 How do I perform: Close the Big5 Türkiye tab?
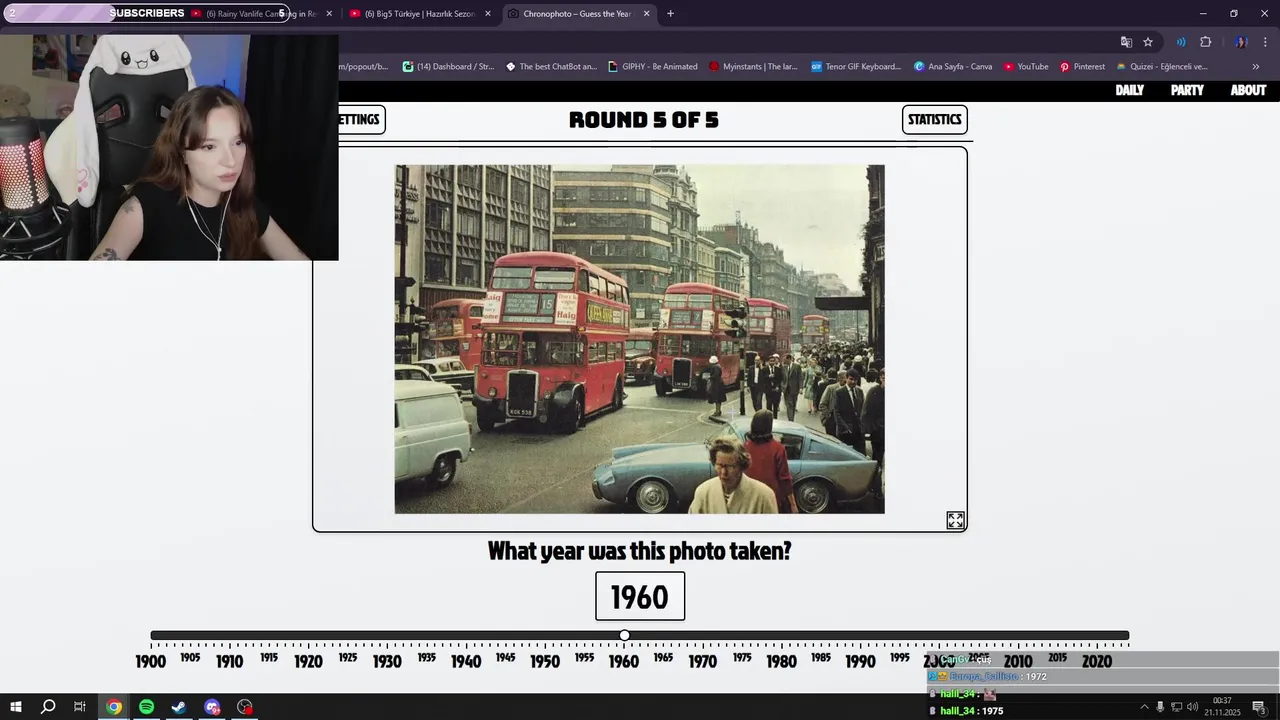[x=488, y=14]
